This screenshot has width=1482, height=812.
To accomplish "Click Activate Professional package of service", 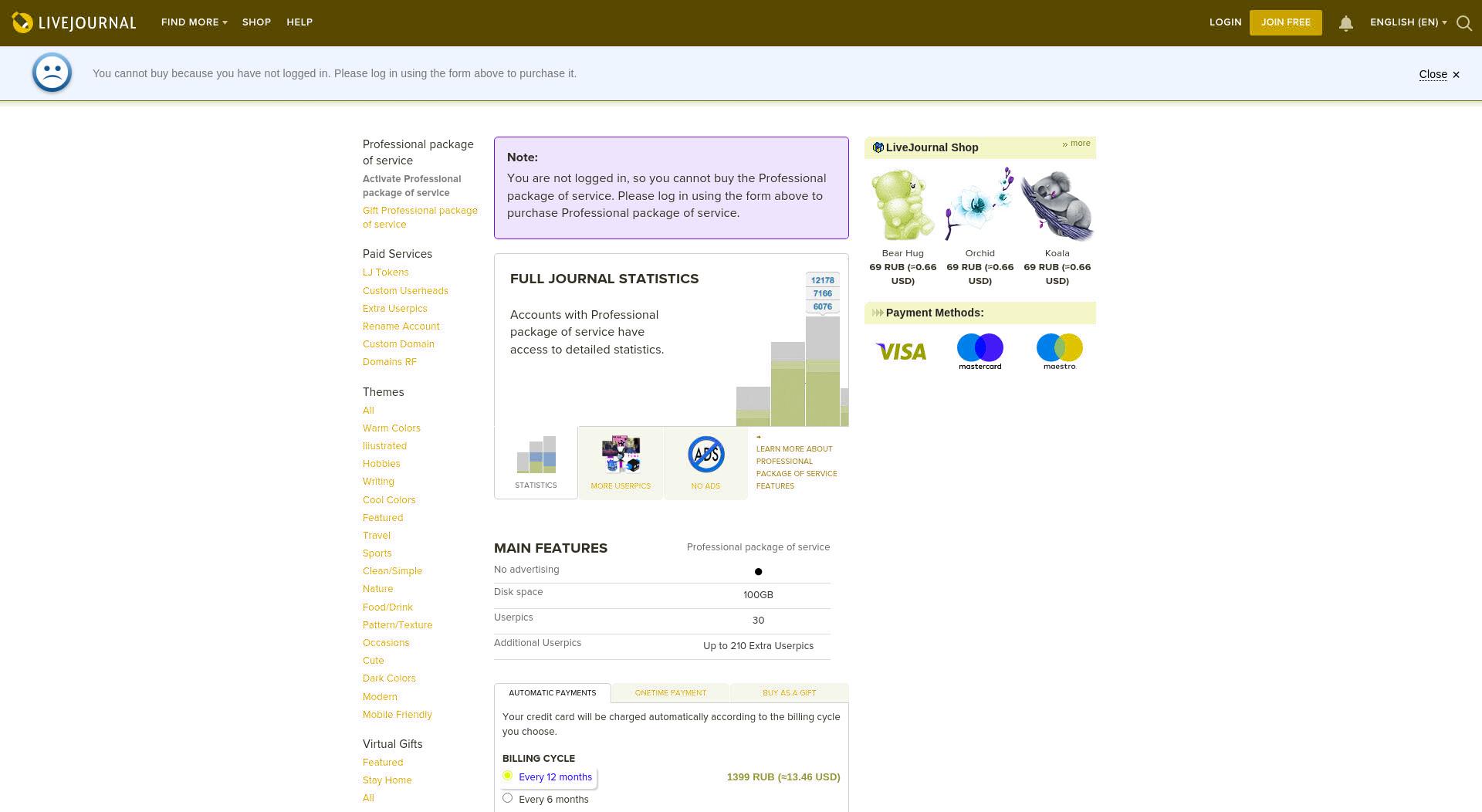I will (411, 186).
